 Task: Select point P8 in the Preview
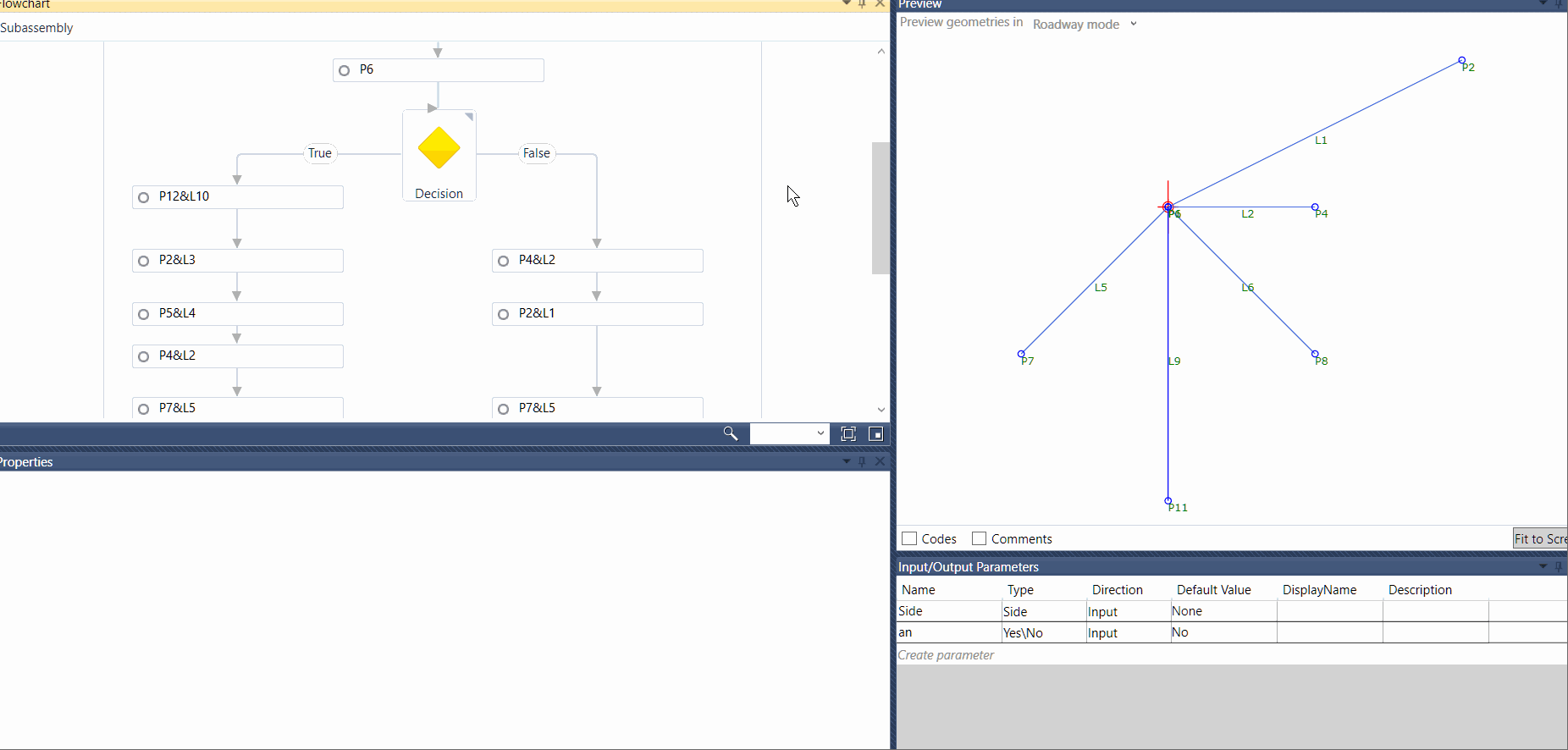[1315, 354]
